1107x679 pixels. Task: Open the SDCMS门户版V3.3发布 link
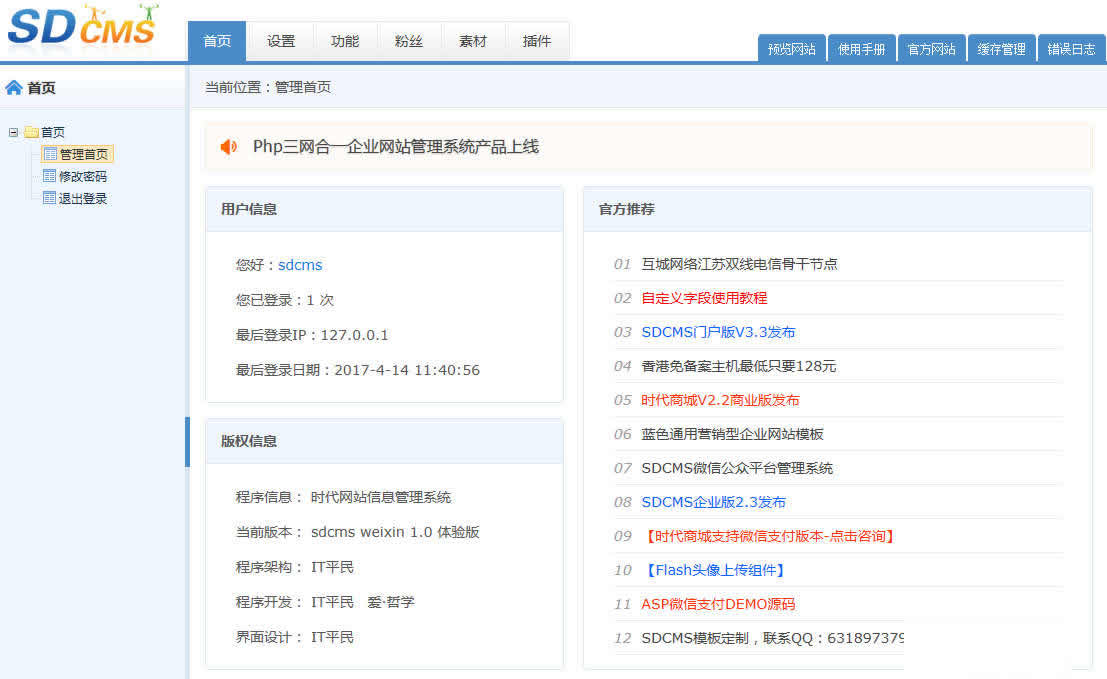(718, 332)
